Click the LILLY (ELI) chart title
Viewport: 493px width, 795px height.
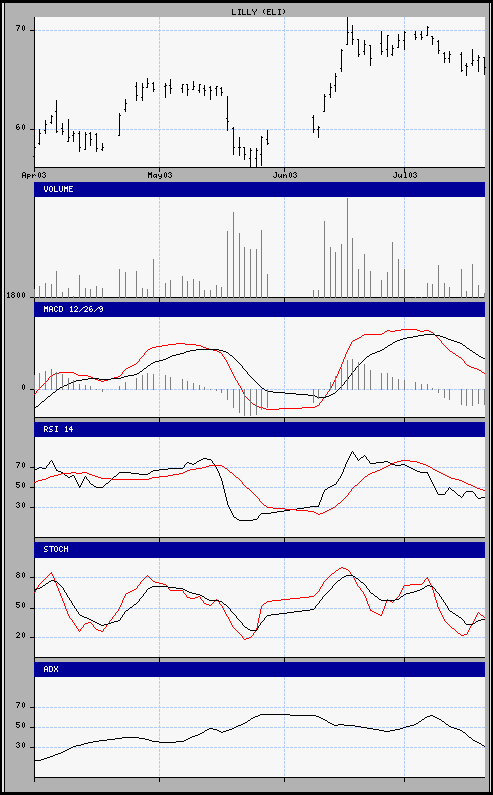[x=259, y=11]
